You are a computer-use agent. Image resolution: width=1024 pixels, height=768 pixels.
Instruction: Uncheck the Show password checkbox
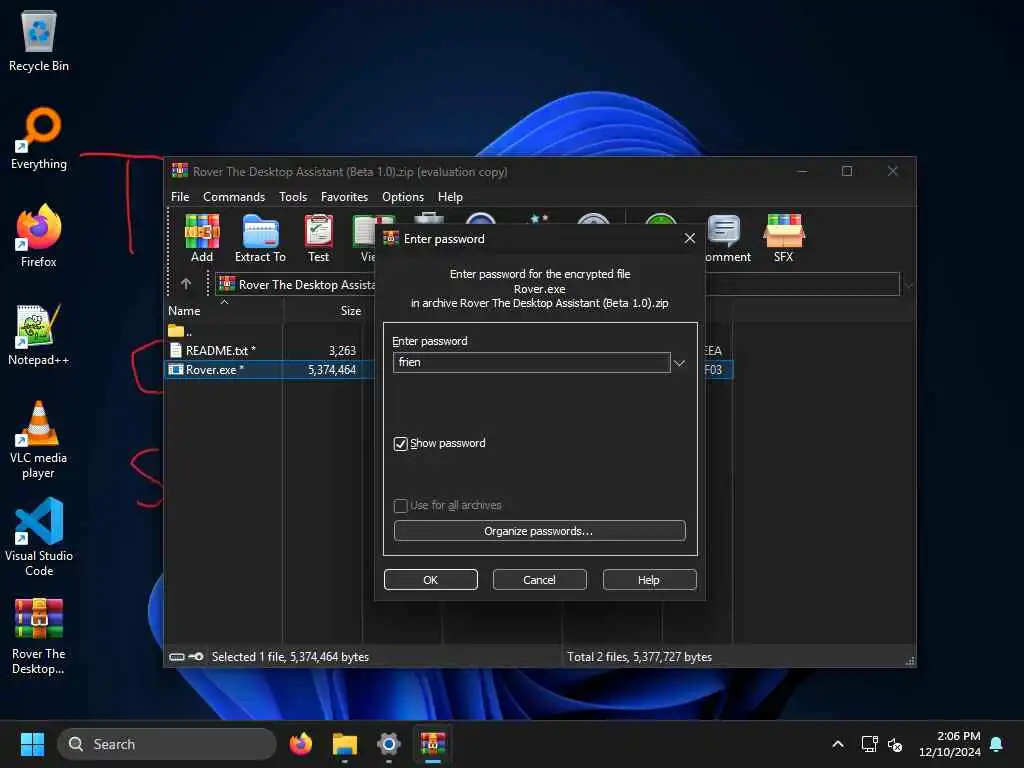pos(400,443)
